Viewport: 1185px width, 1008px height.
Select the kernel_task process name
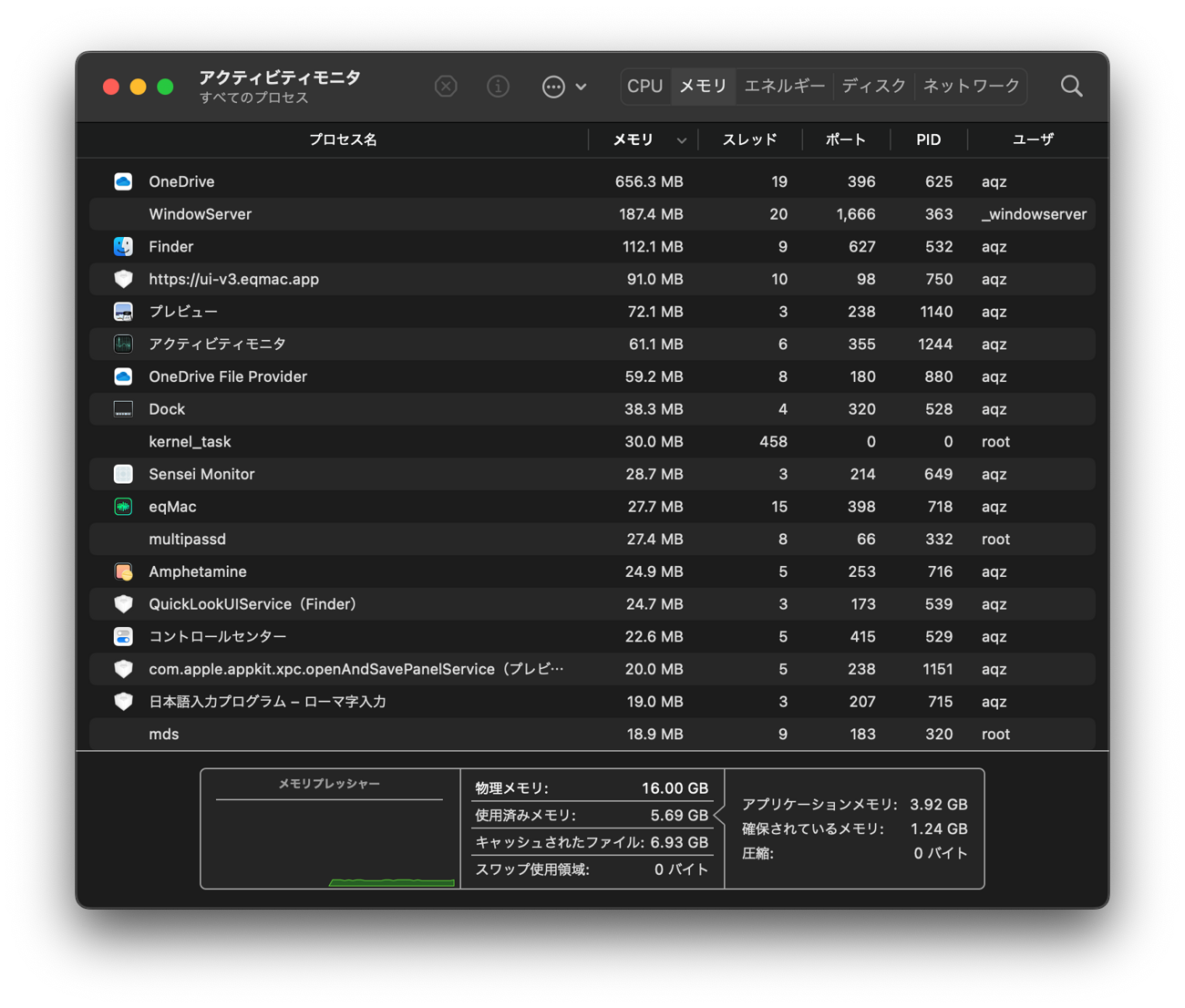point(190,442)
